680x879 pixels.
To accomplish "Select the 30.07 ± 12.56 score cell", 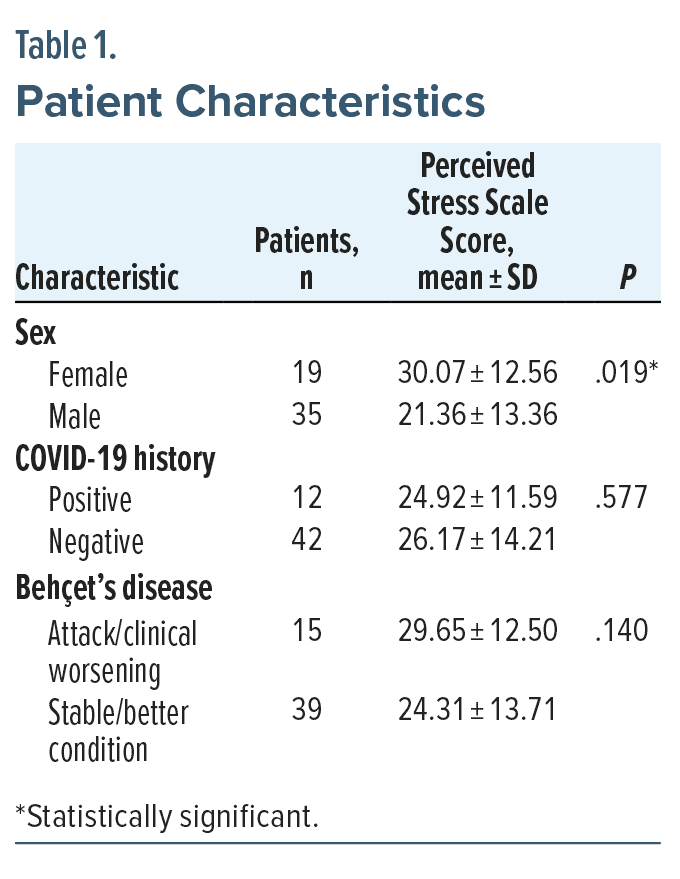I will click(477, 373).
